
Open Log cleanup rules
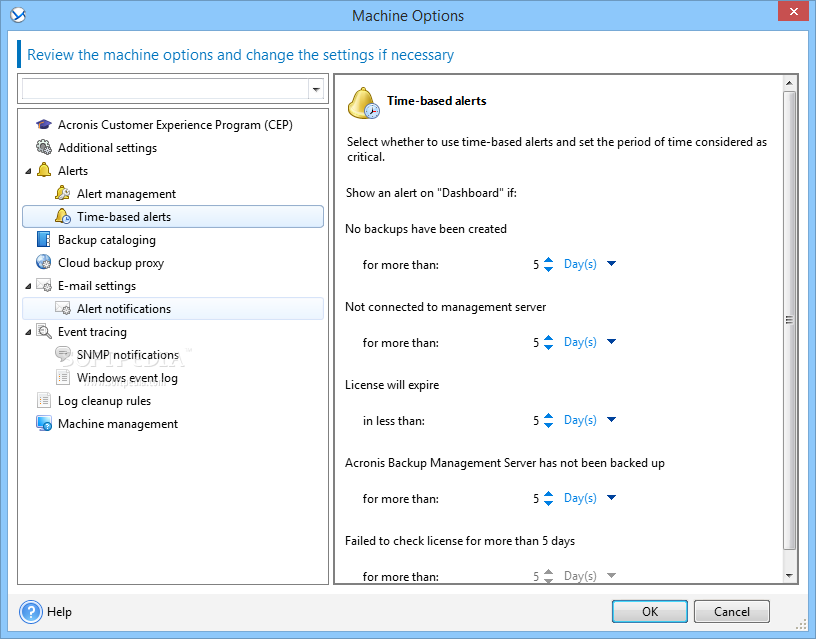[x=104, y=401]
